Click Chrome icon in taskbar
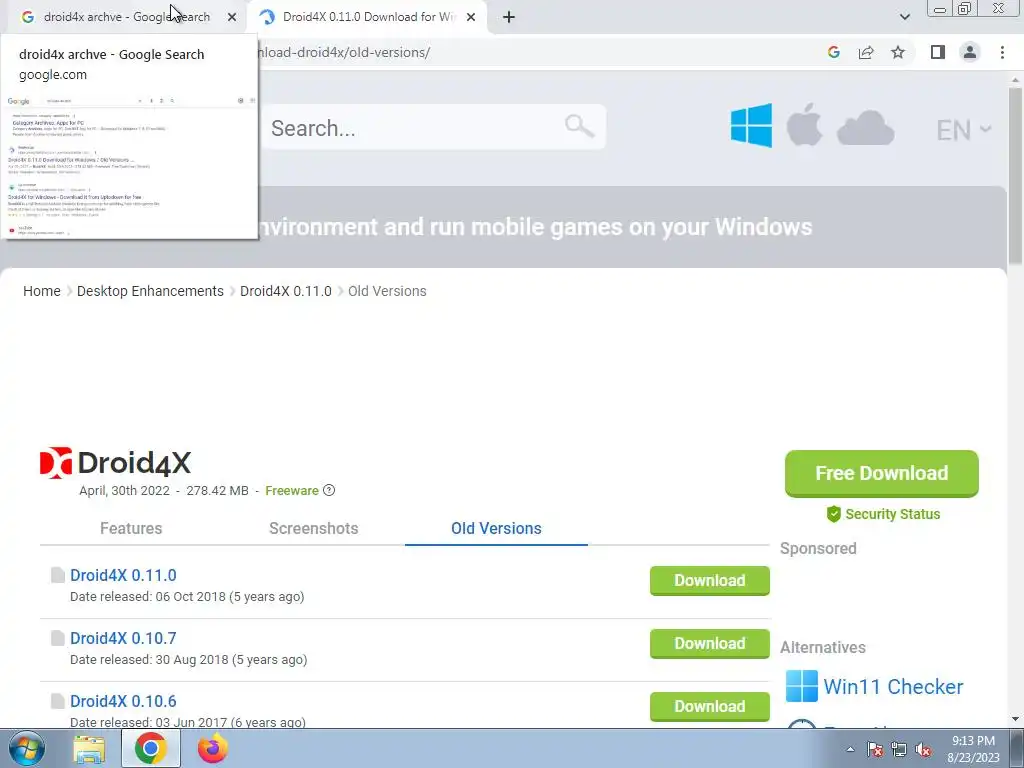Screen dimensions: 1024x768 (151, 748)
